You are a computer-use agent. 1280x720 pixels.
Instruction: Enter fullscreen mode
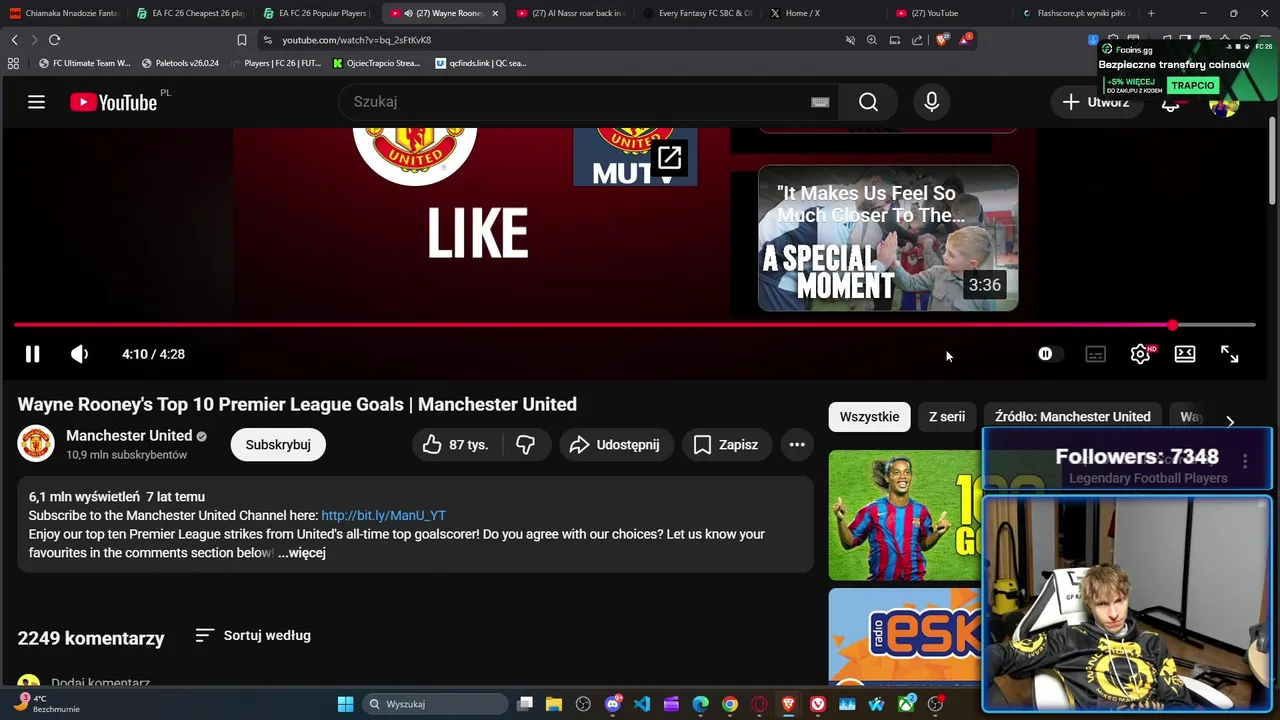point(1230,354)
